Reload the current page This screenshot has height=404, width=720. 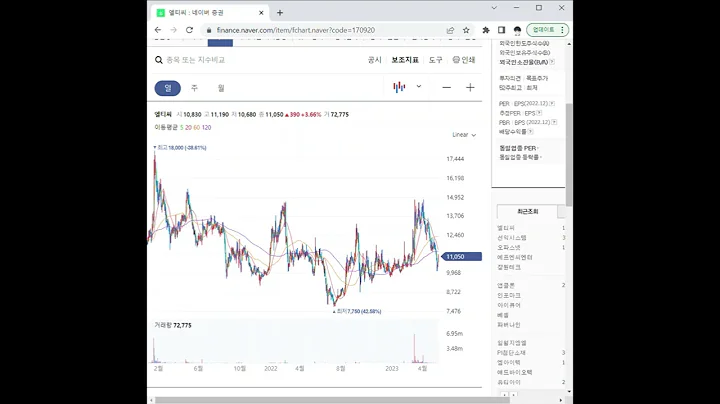click(189, 30)
